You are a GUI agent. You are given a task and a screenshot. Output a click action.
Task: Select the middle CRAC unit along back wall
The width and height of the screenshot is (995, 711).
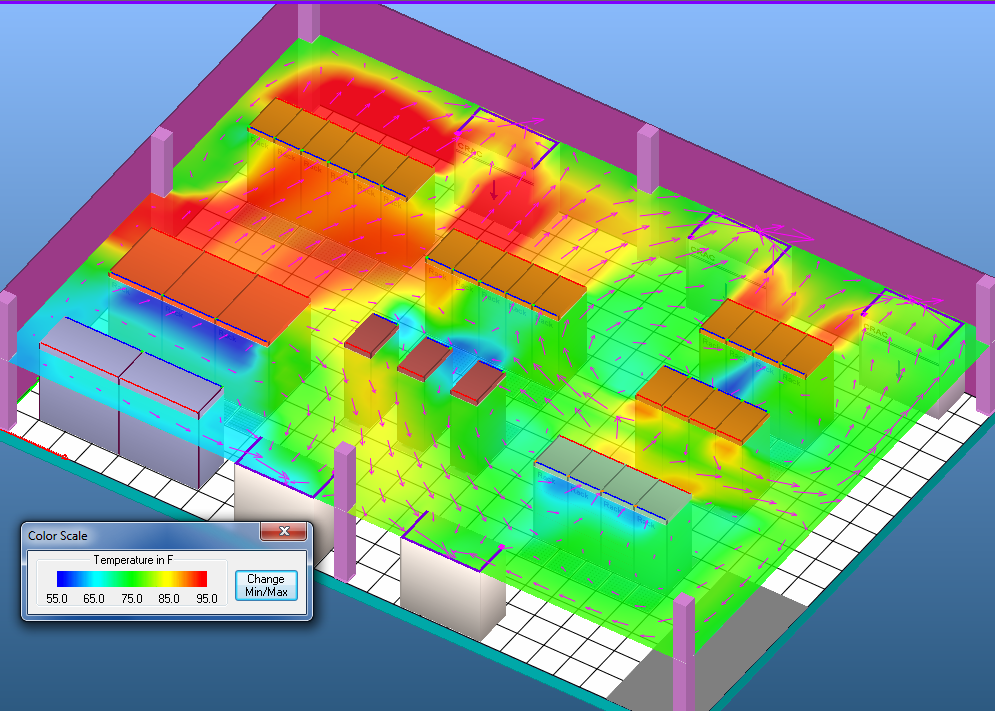[735, 255]
